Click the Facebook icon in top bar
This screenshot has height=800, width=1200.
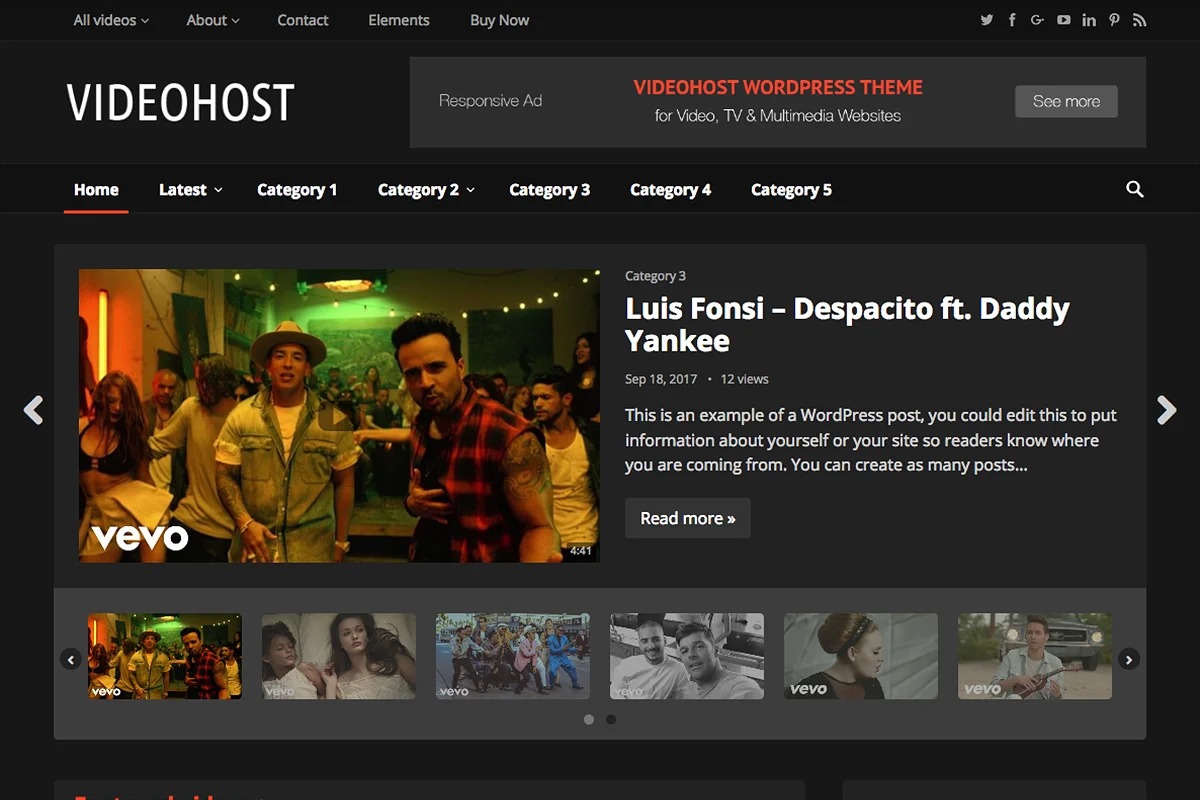(x=1012, y=20)
